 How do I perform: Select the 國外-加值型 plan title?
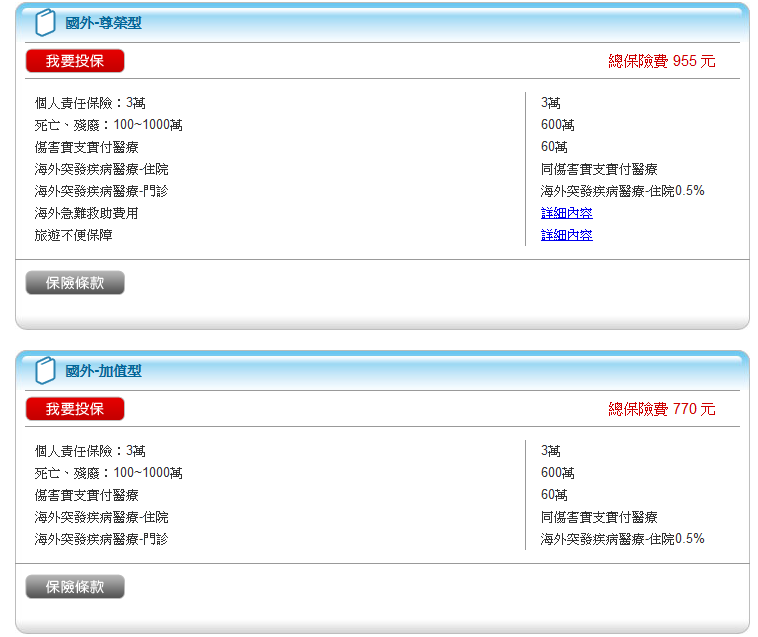point(103,371)
